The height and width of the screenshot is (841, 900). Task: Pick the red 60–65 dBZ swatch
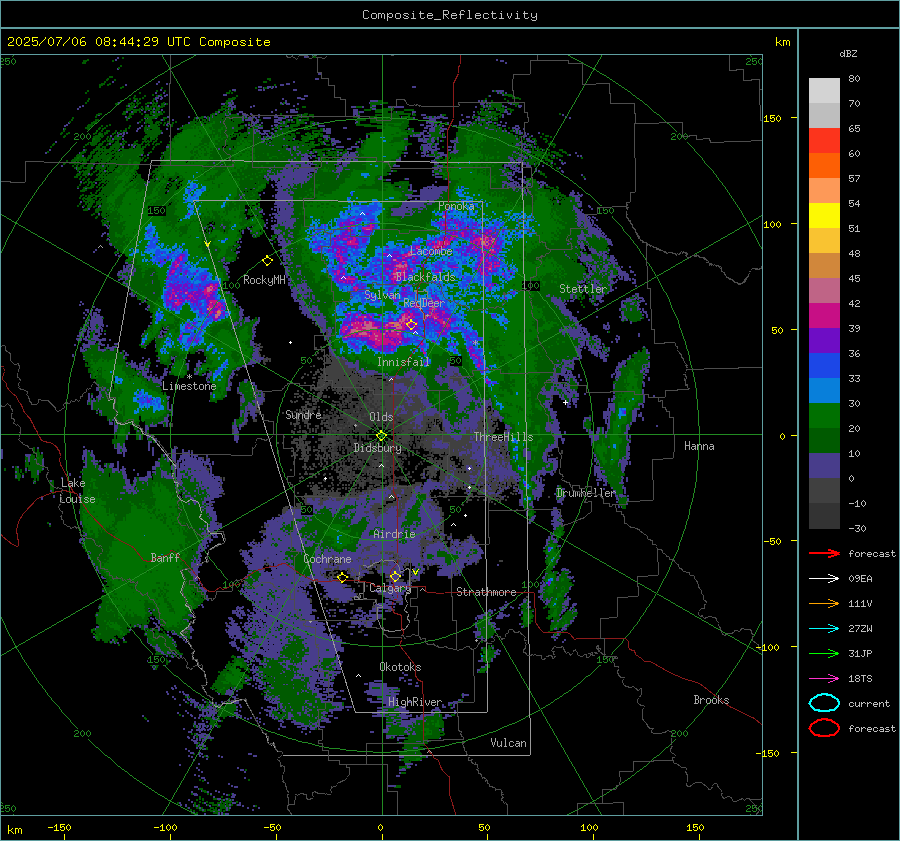pos(824,141)
